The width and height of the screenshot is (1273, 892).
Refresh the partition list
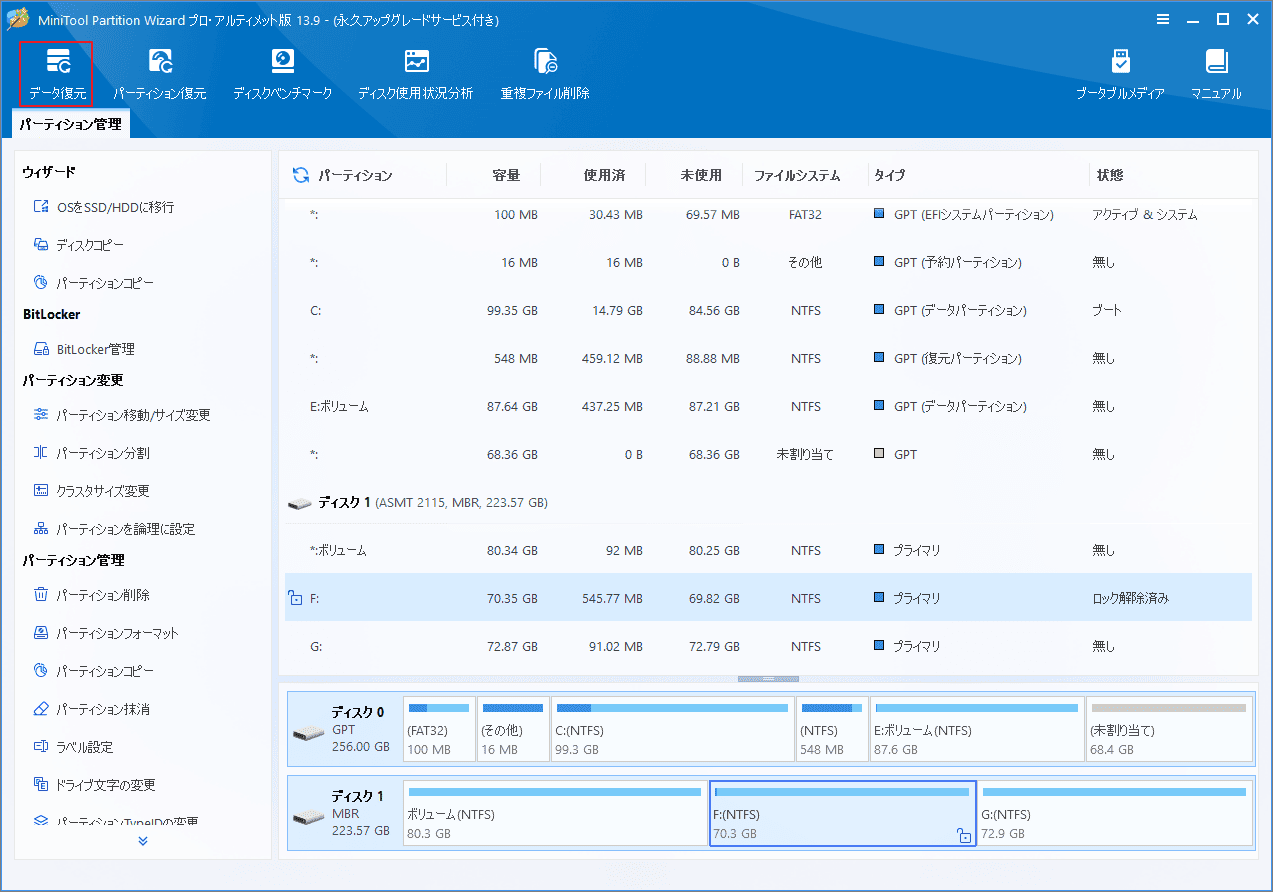(300, 175)
